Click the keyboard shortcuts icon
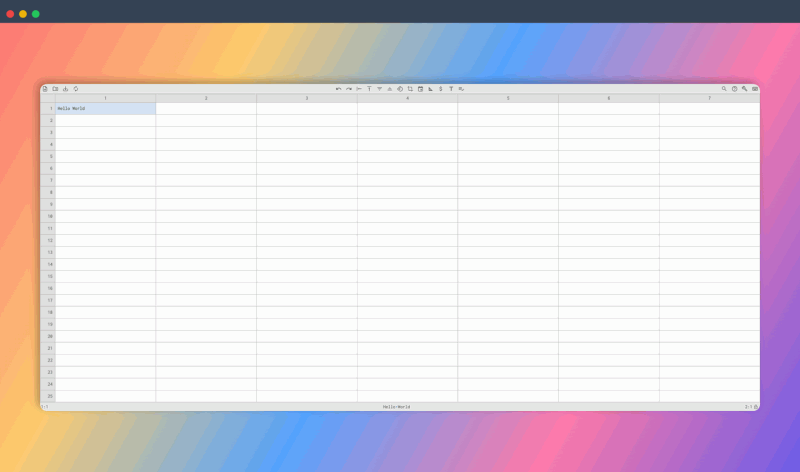800x472 pixels. point(755,89)
